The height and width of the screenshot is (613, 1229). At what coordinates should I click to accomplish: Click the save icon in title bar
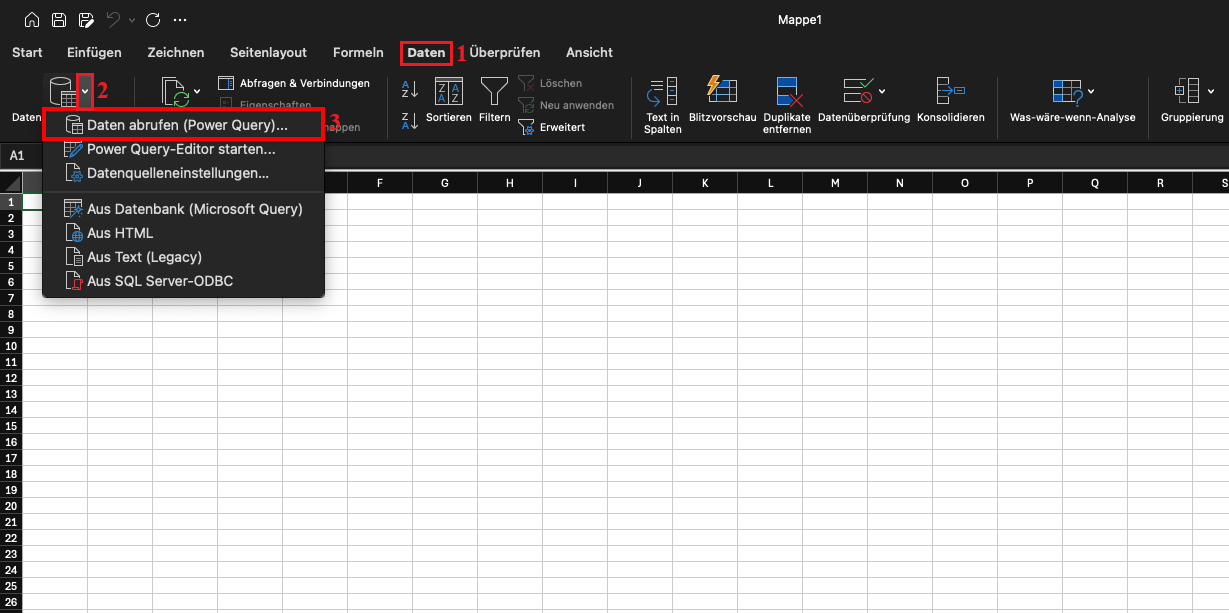tap(59, 20)
